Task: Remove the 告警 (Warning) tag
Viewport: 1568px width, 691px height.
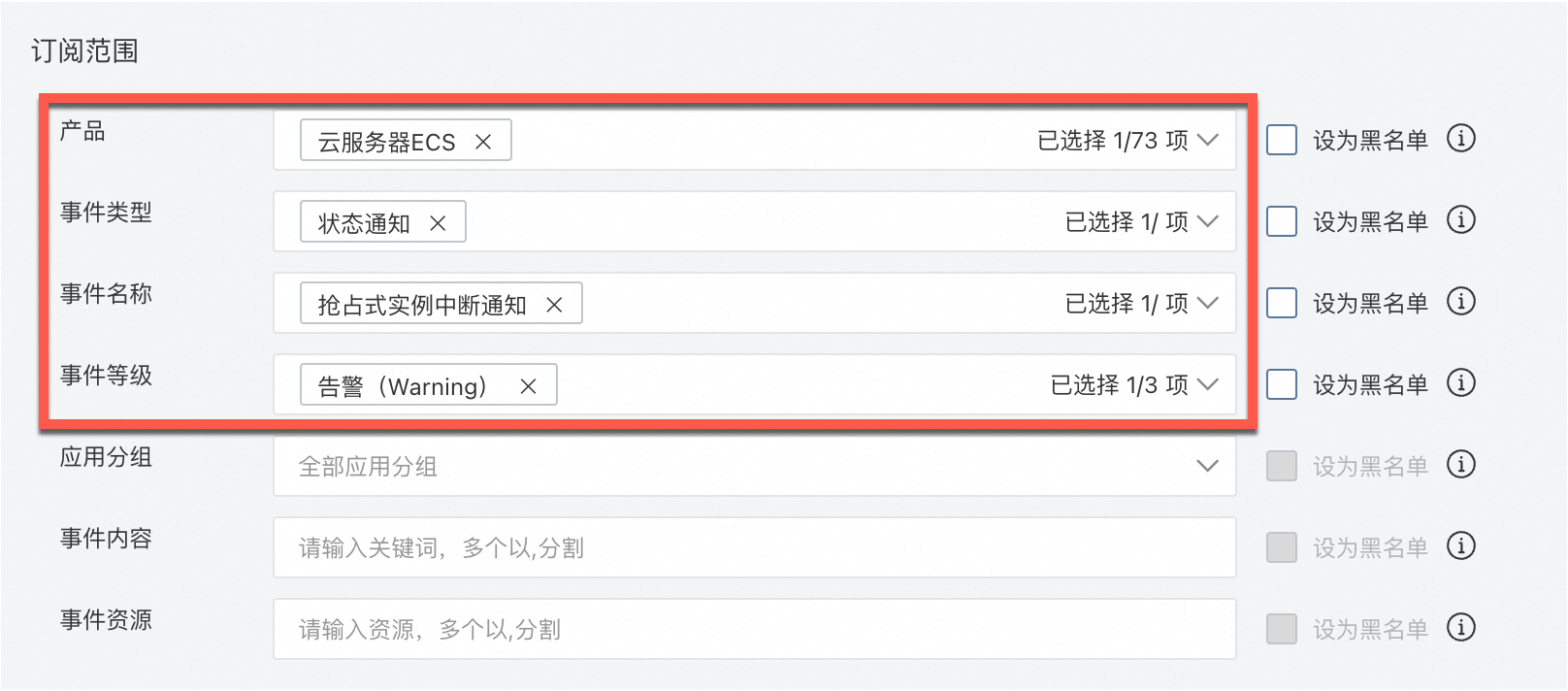Action: pos(528,386)
